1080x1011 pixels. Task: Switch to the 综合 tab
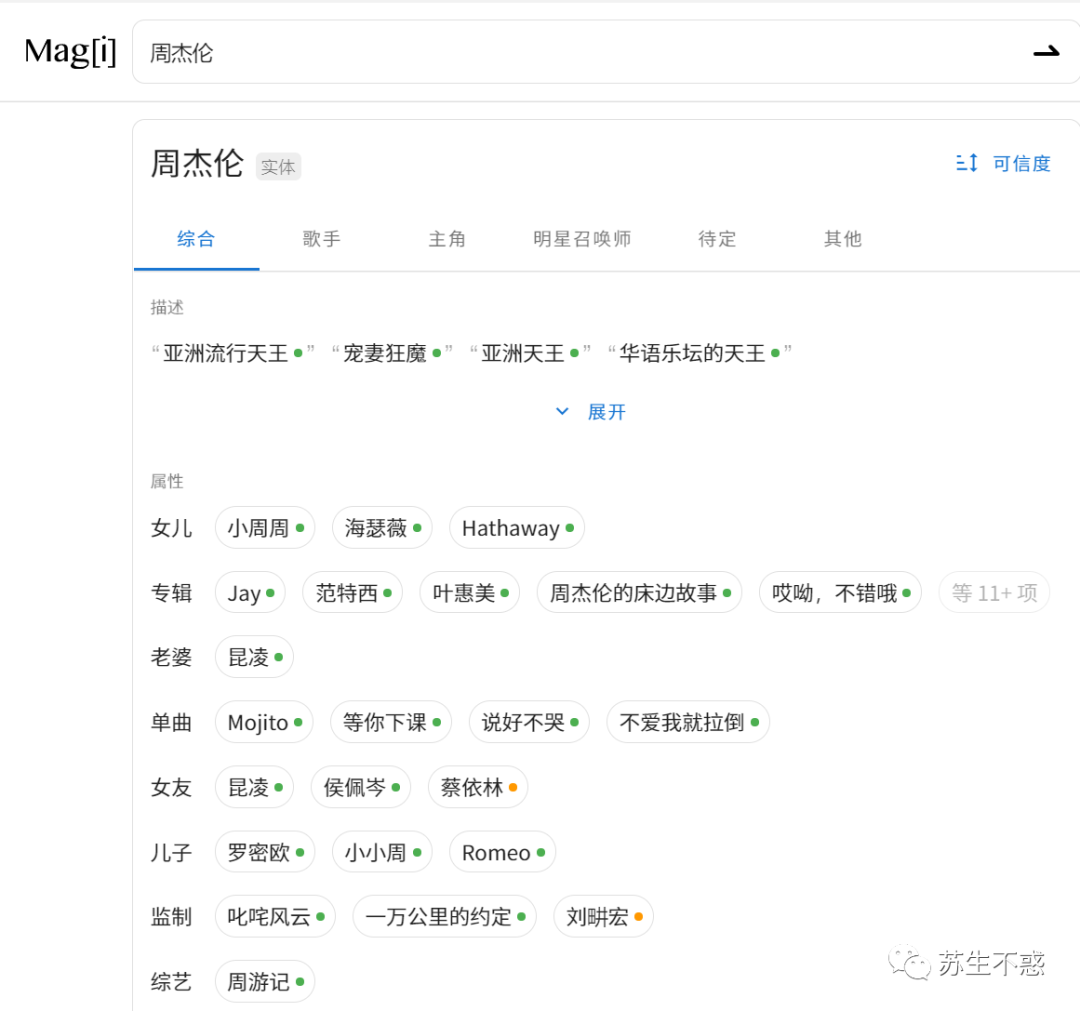click(x=196, y=239)
